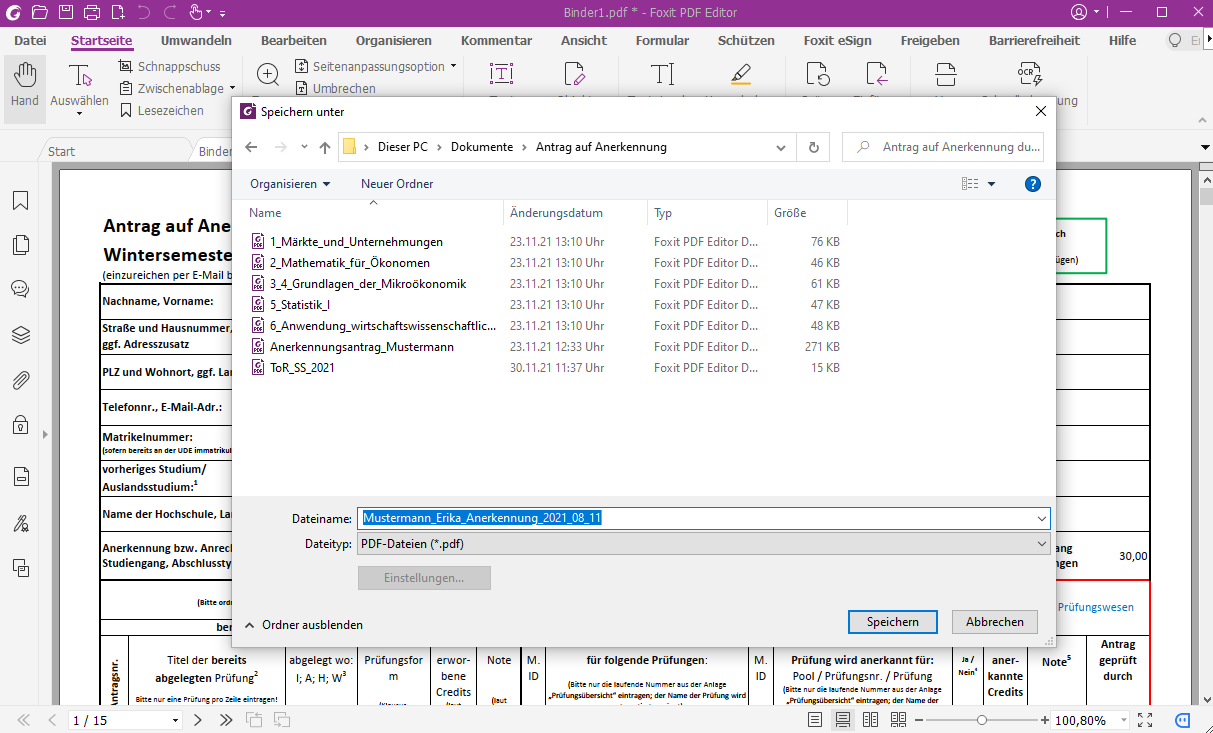This screenshot has width=1213, height=733.
Task: Jump to the last page in status bar
Action: [225, 720]
